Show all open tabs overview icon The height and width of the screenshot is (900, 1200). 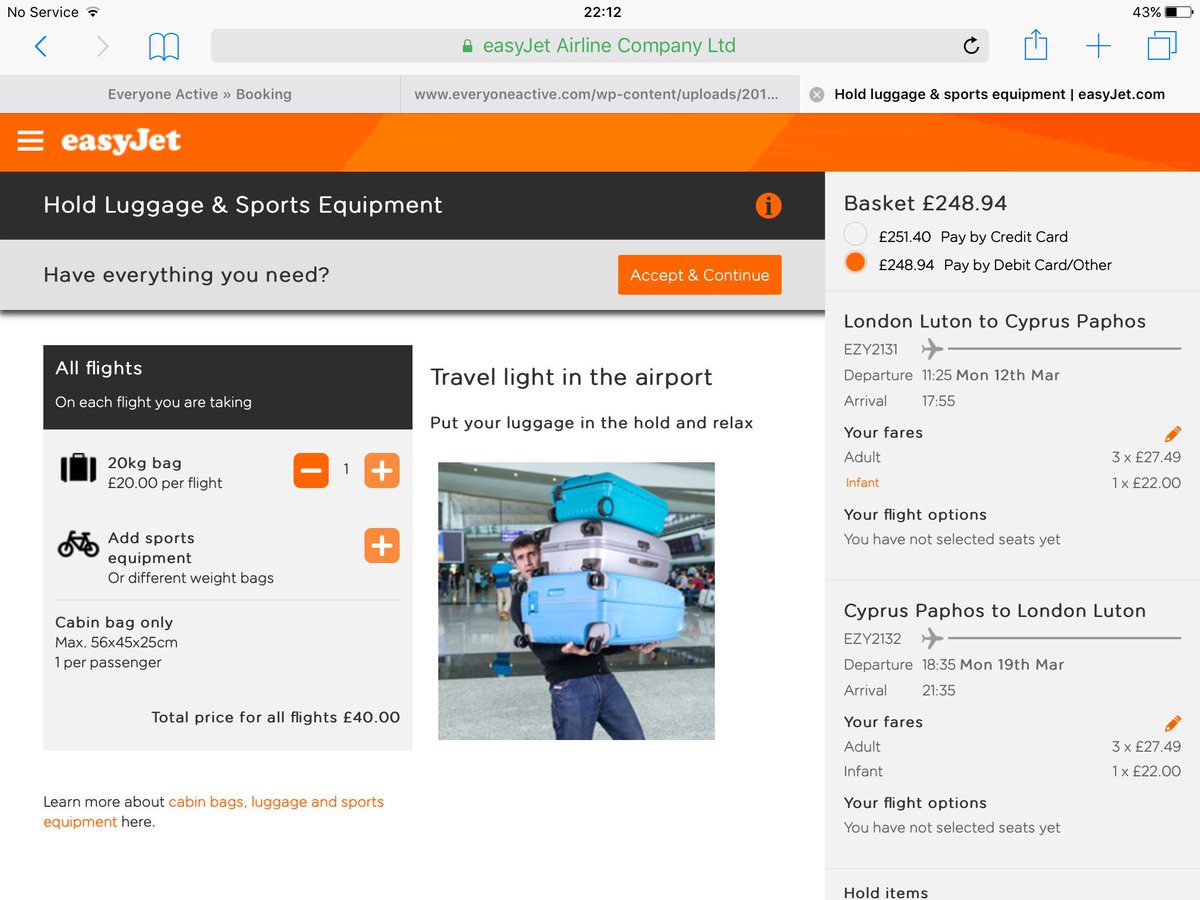pyautogui.click(x=1162, y=46)
